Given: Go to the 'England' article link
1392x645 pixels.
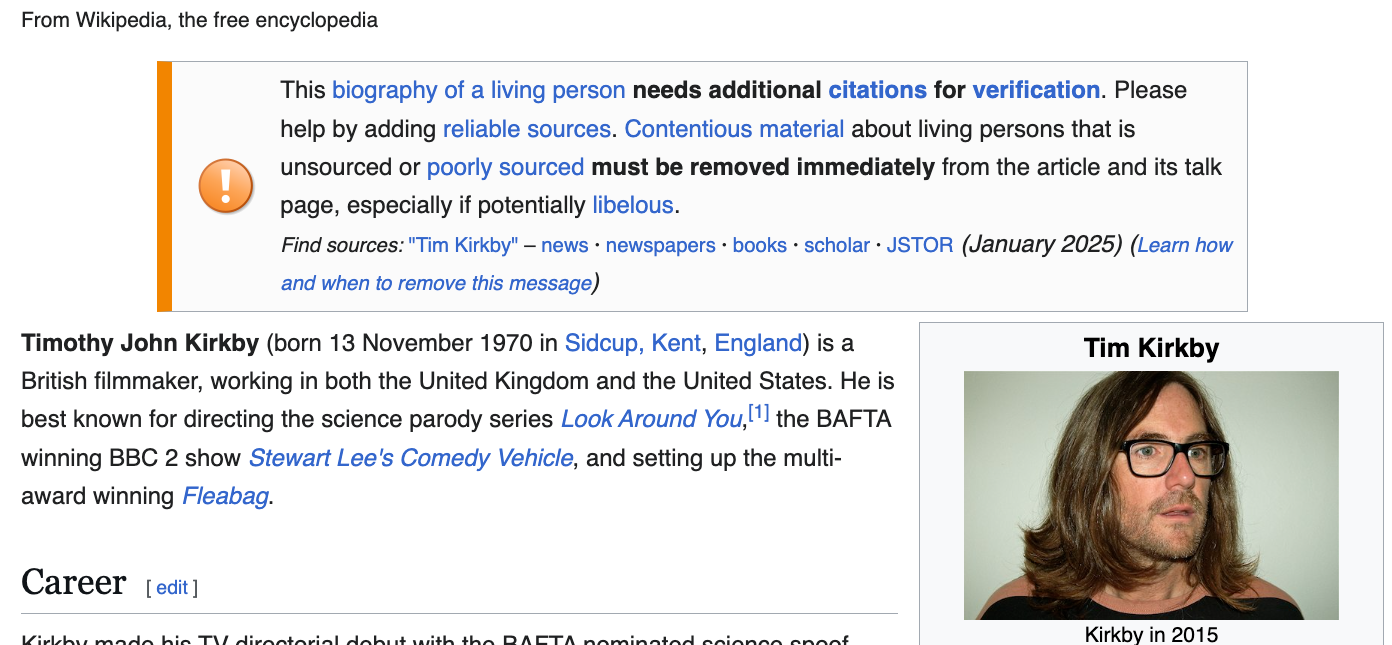Looking at the screenshot, I should [x=758, y=343].
